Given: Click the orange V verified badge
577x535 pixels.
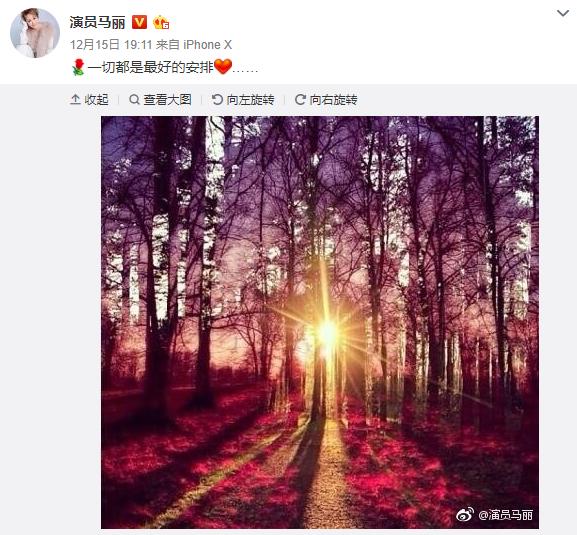Looking at the screenshot, I should [139, 22].
